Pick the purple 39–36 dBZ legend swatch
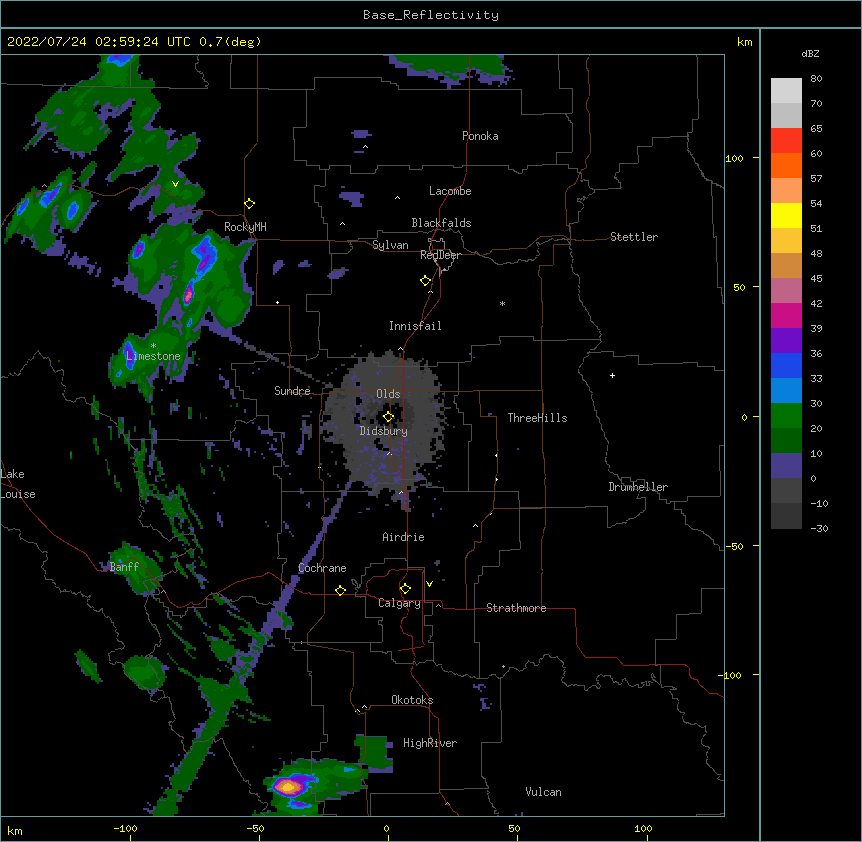Viewport: 862px width, 842px height. click(786, 341)
